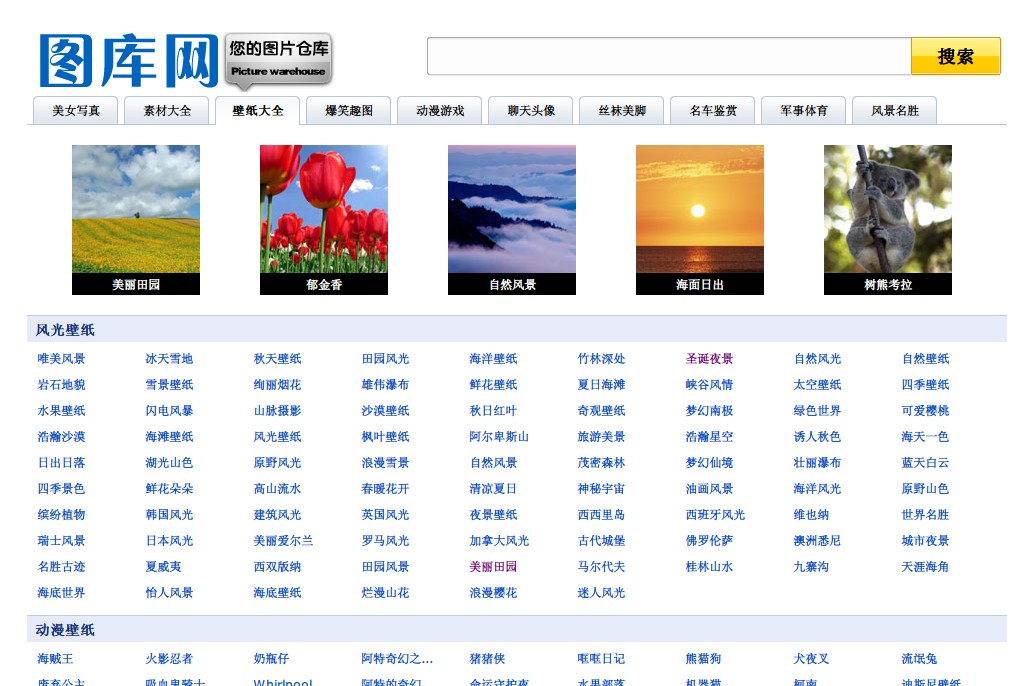The width and height of the screenshot is (1030, 686).
Task: Open the 竹林深处 link
Action: [601, 359]
